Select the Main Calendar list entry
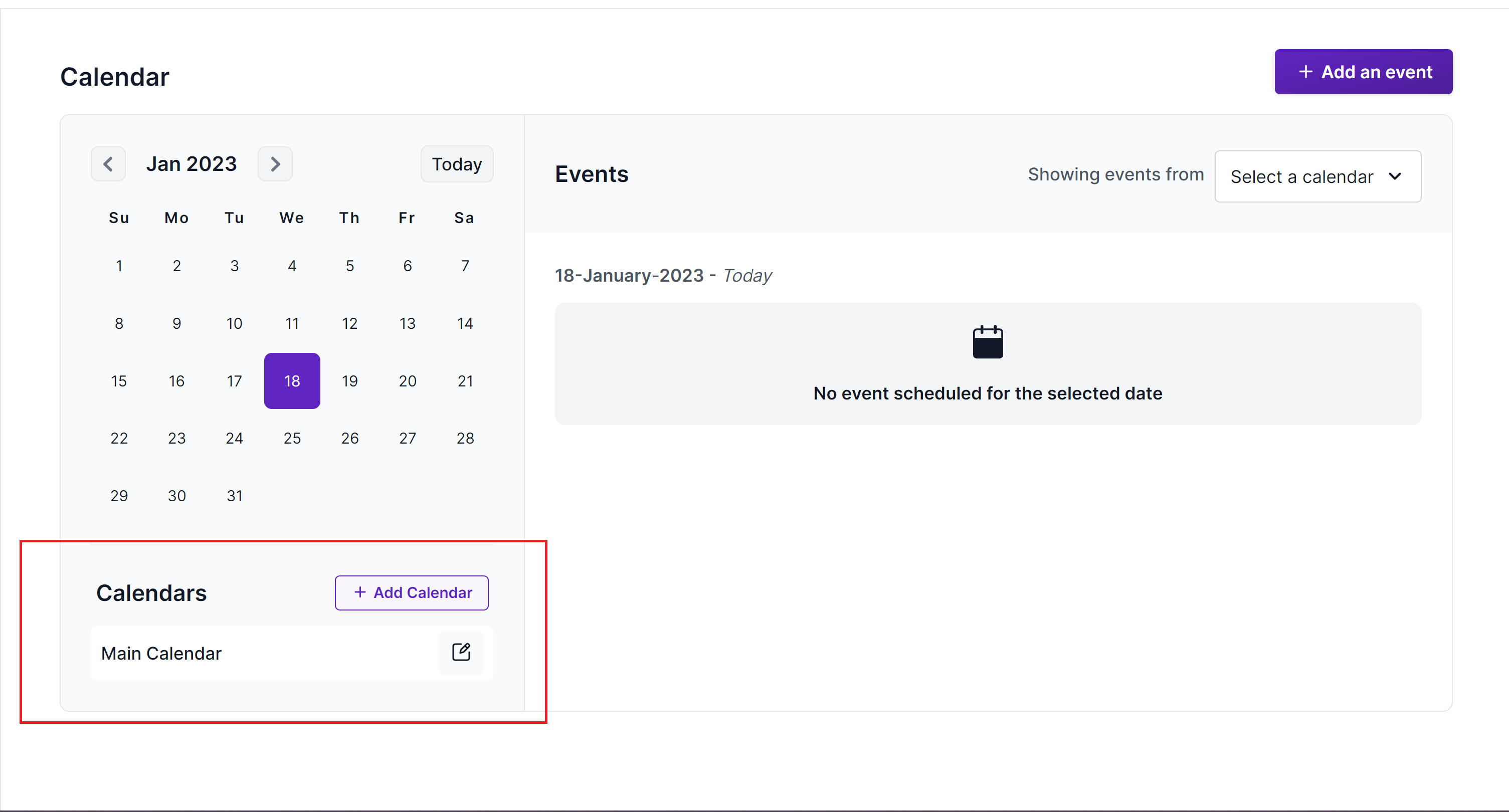 point(161,653)
